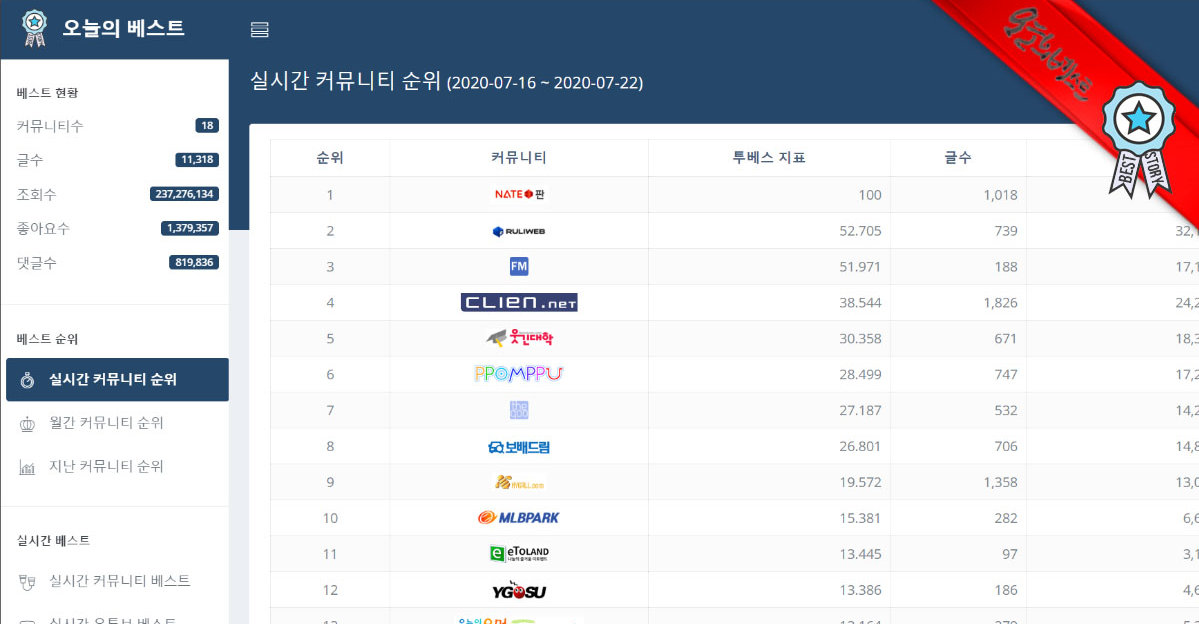1199x624 pixels.
Task: Click the 베스트 순위 section heading
Action: click(47, 339)
